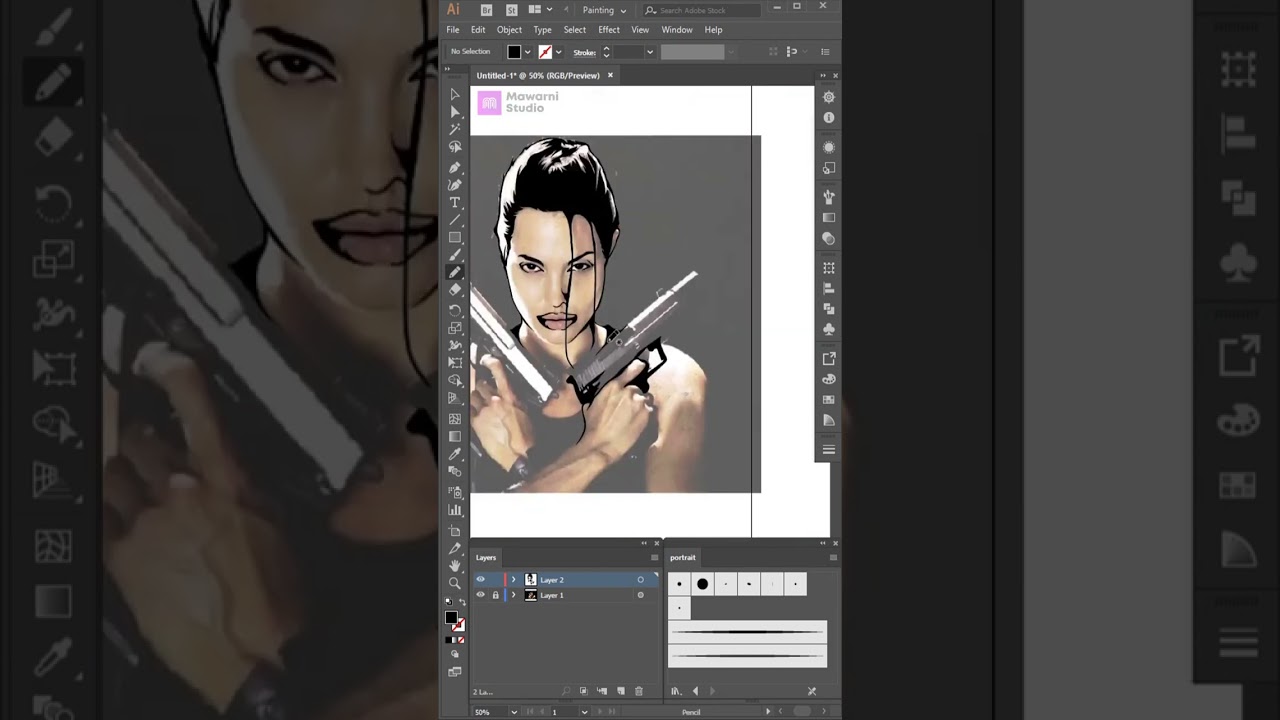
Task: Select the Zoom tool magnifier
Action: tap(455, 583)
